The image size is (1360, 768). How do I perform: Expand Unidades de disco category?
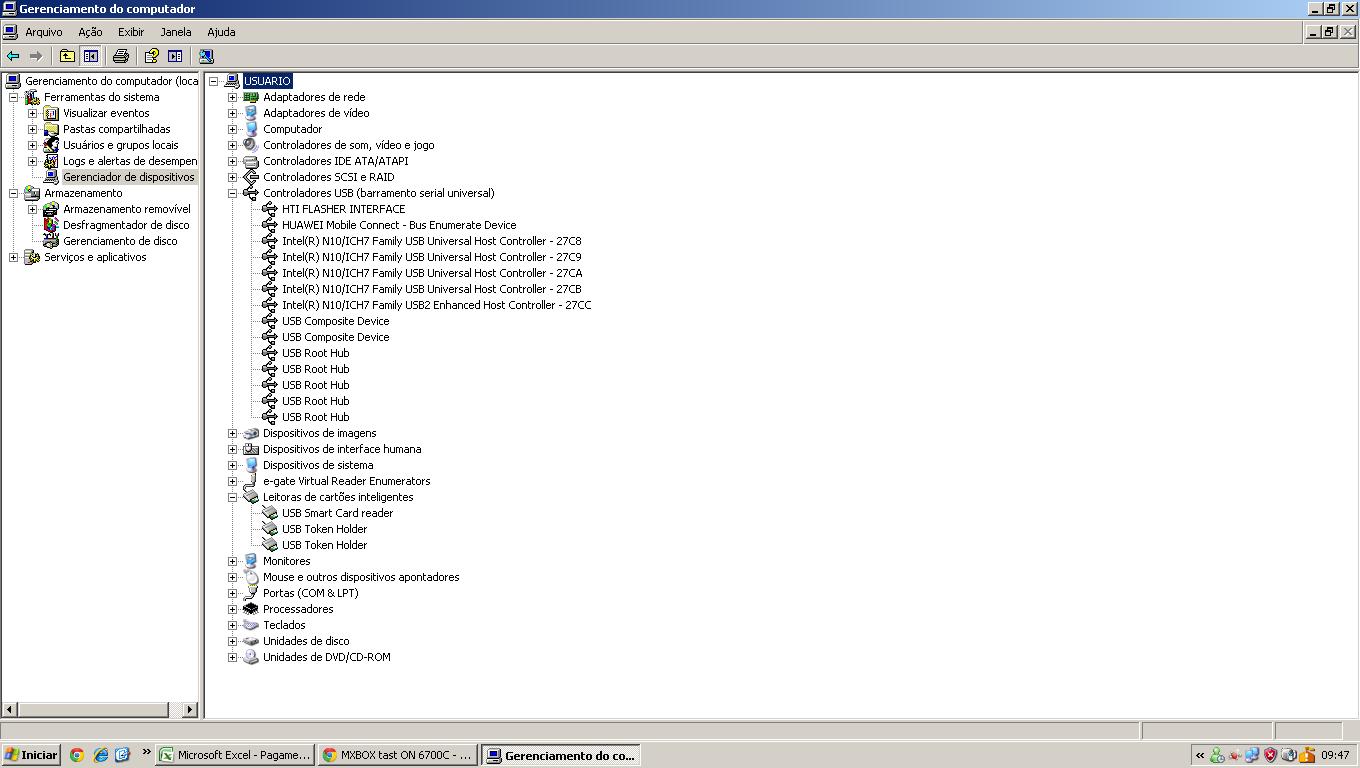coord(233,641)
